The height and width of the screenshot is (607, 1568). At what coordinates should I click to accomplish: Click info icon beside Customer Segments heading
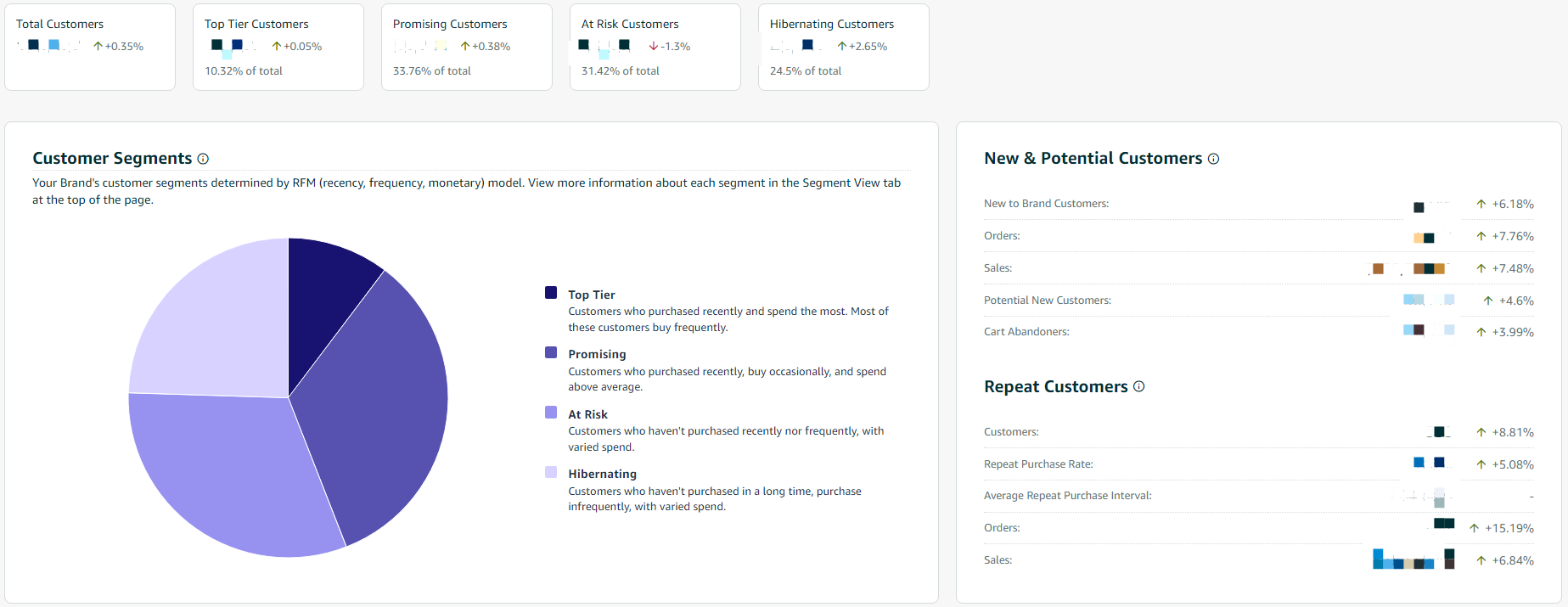(203, 159)
